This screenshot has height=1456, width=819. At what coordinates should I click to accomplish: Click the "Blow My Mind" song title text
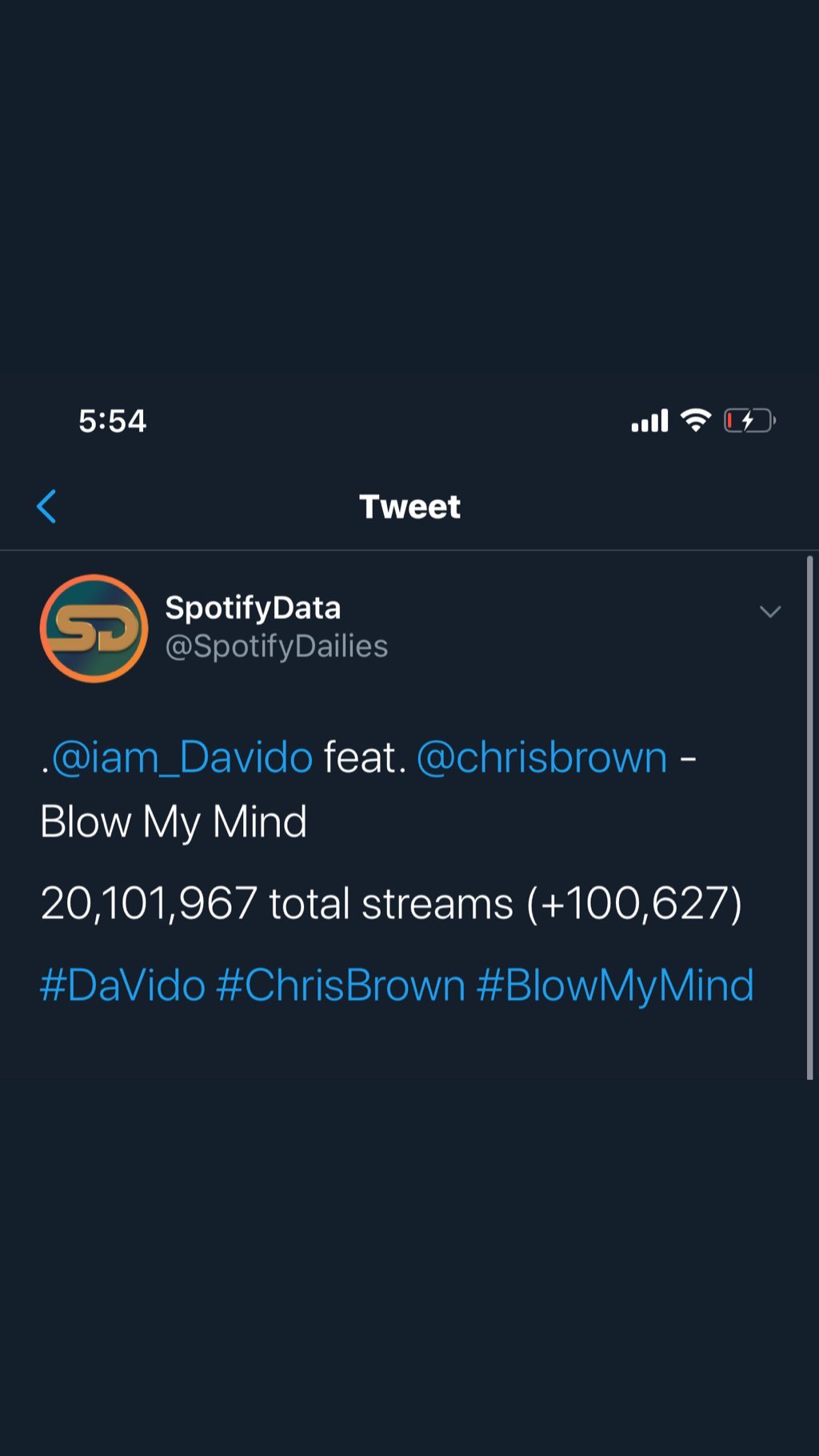pos(174,822)
